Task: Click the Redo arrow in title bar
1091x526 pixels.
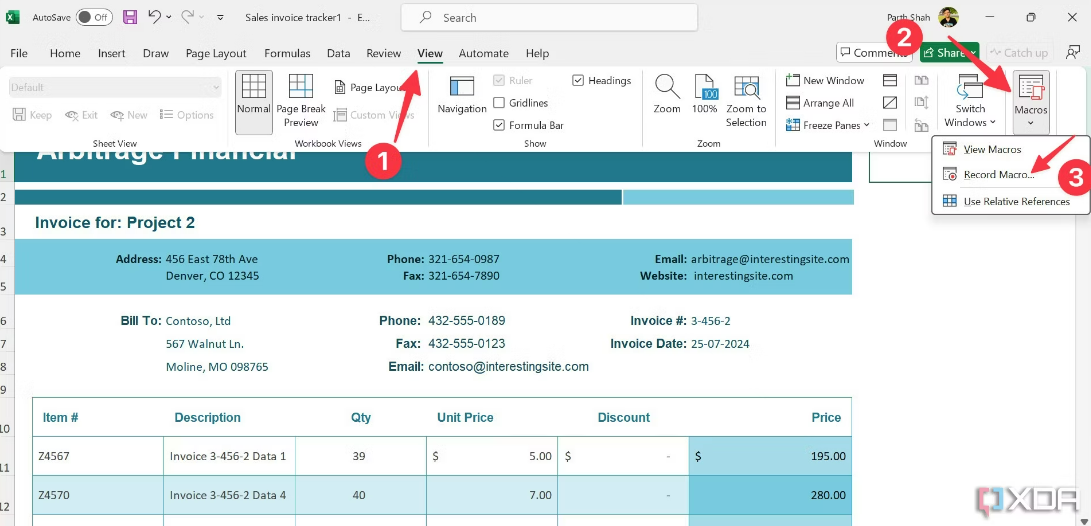Action: (186, 17)
